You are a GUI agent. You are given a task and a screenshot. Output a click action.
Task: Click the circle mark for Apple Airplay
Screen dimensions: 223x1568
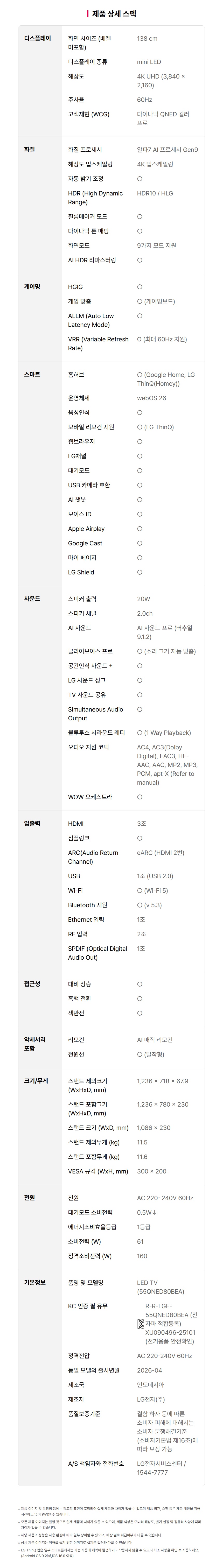click(x=140, y=529)
